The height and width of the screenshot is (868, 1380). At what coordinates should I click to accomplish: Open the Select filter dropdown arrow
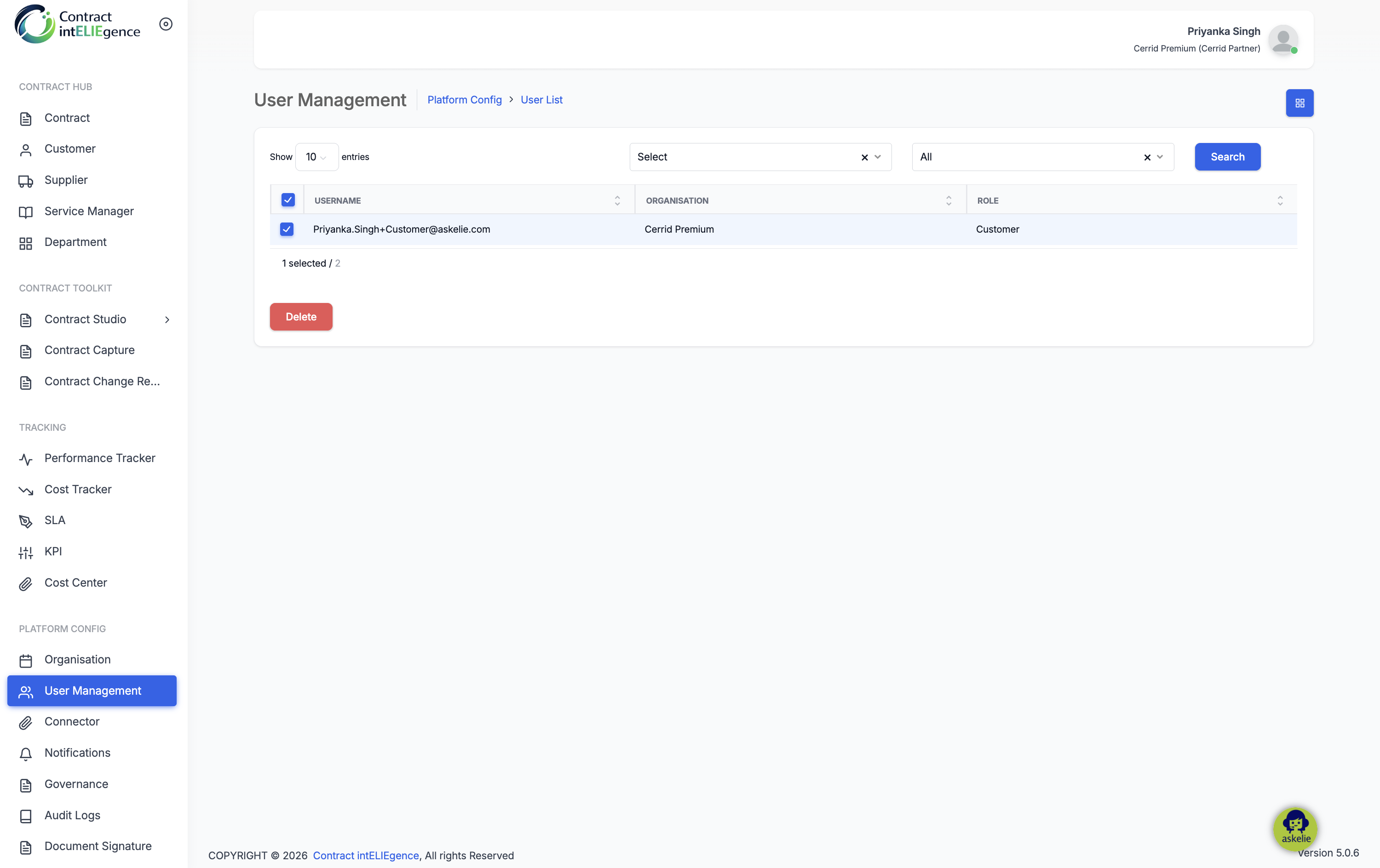[877, 157]
